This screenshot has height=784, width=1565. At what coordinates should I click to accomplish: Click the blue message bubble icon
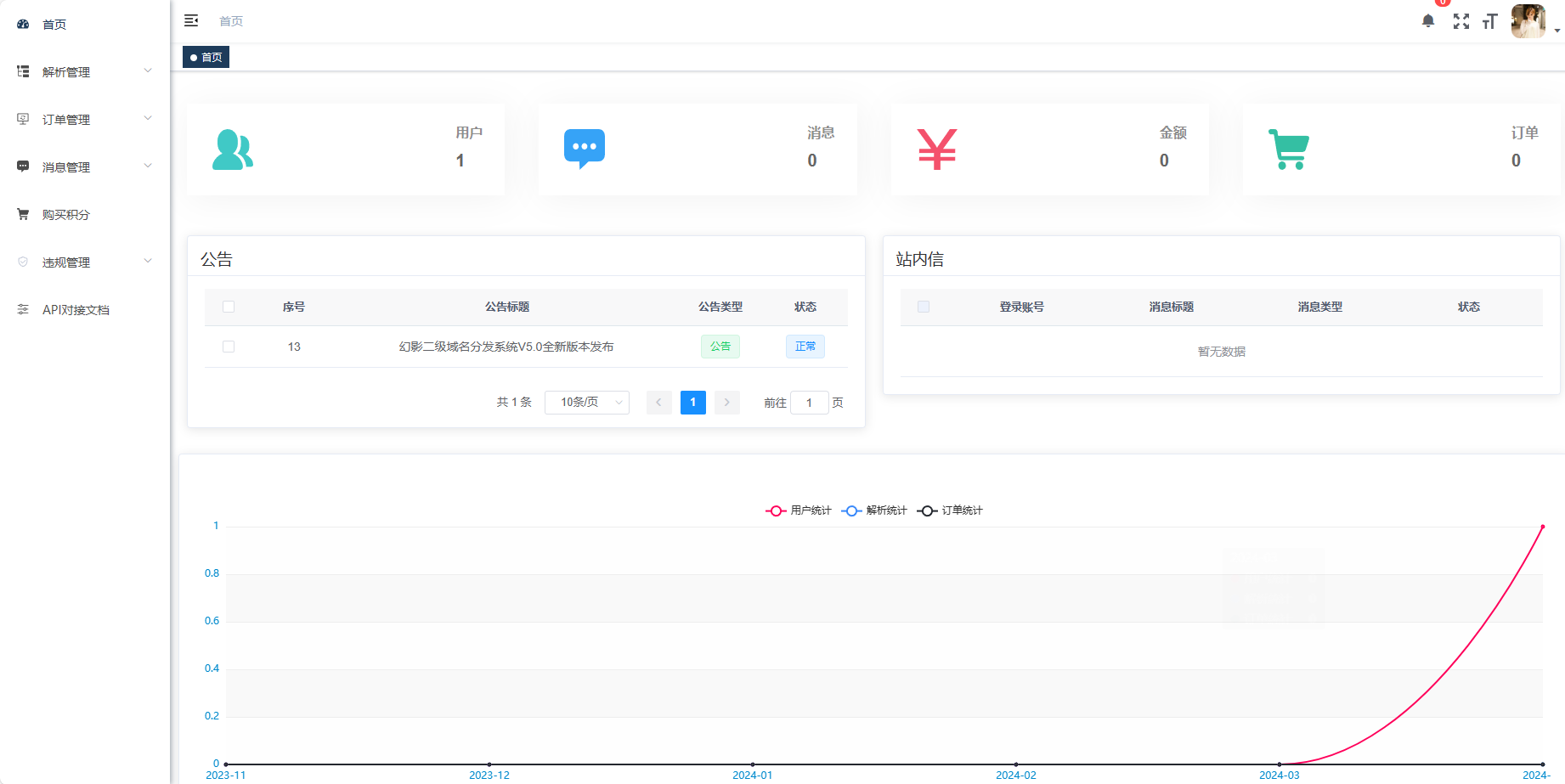coord(585,149)
